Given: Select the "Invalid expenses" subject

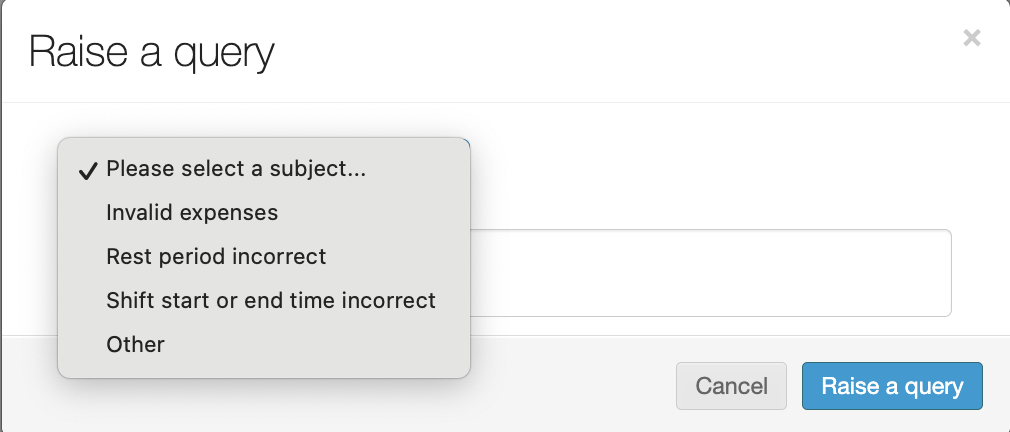Looking at the screenshot, I should point(192,213).
